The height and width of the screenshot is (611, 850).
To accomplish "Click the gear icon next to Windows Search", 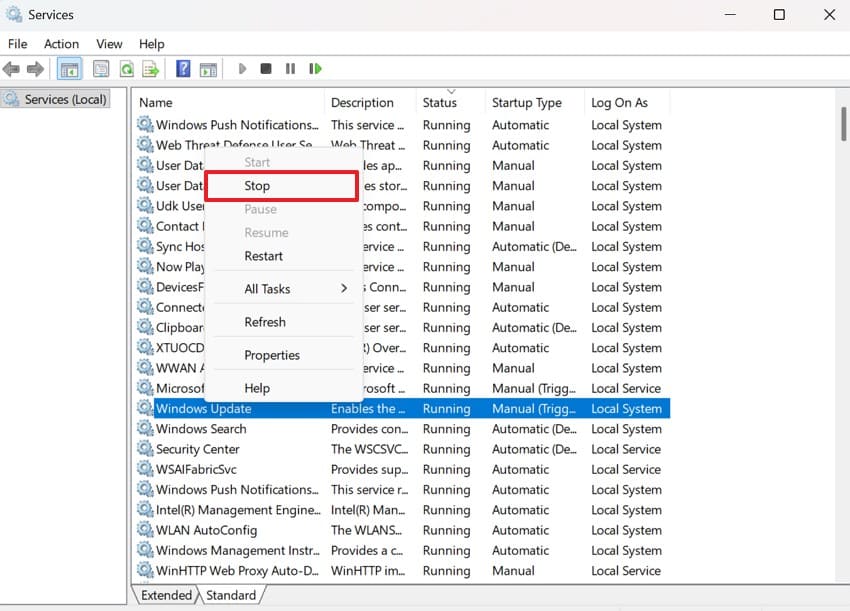I will pos(145,428).
